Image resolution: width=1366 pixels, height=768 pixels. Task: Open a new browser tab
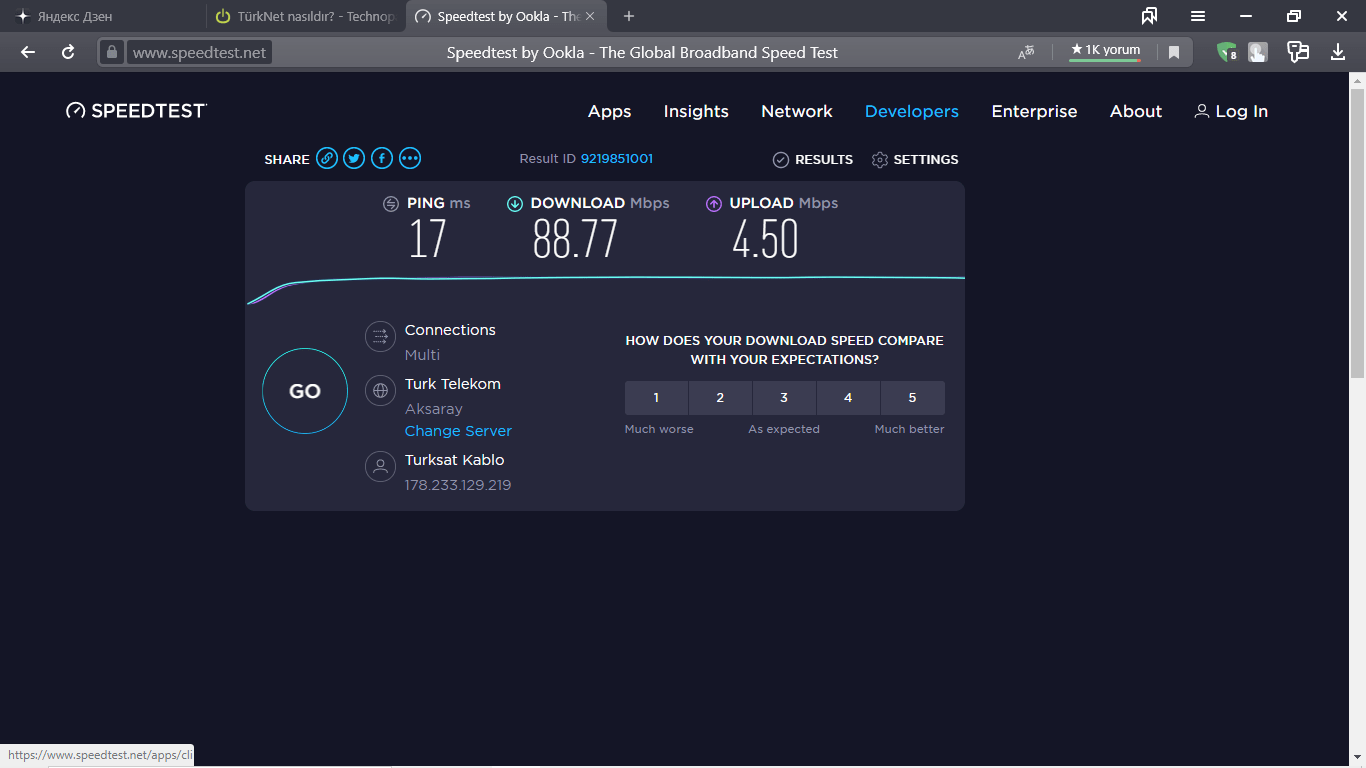click(629, 16)
